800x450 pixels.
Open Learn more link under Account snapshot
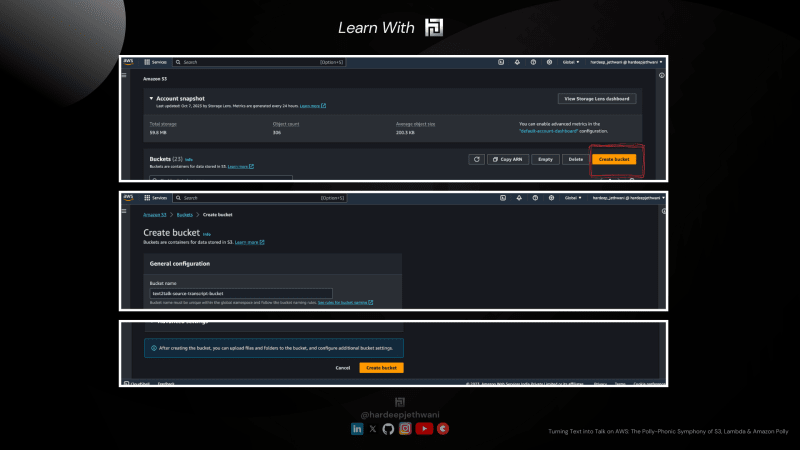click(x=313, y=106)
